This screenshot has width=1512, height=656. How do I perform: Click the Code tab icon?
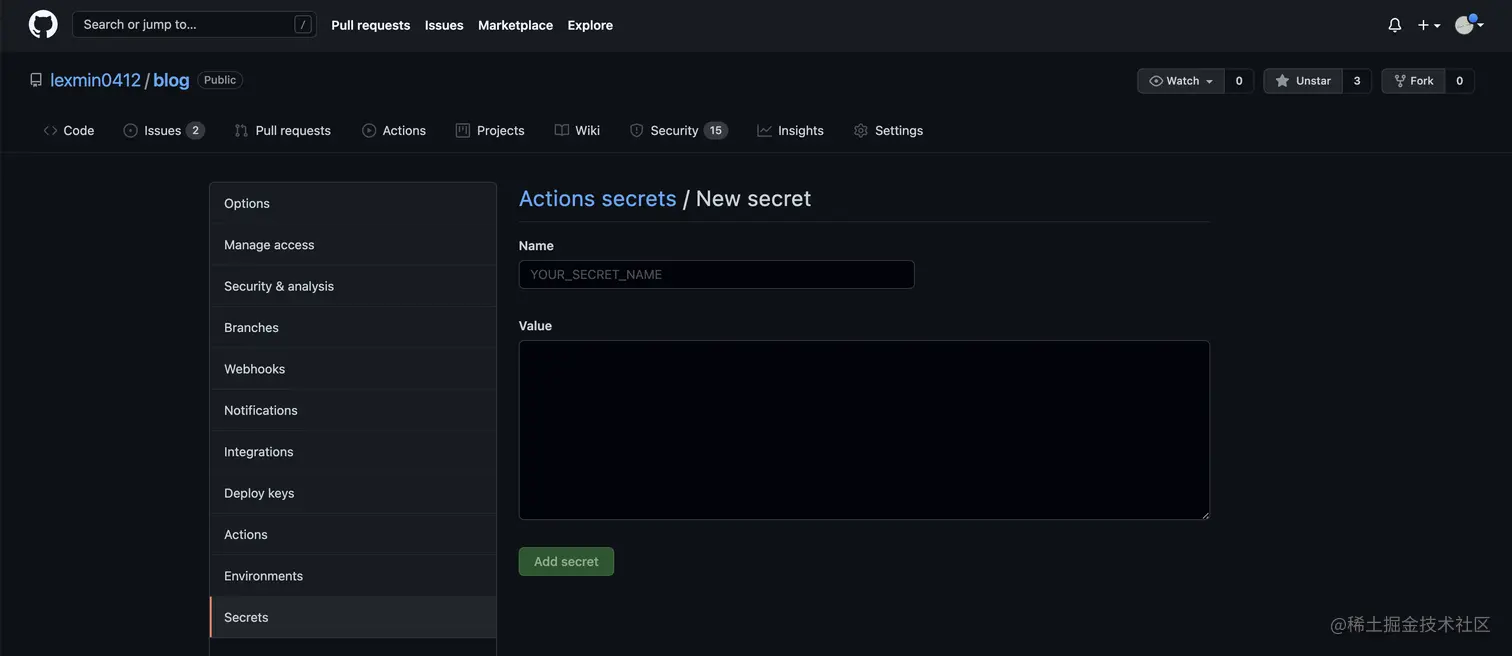pos(50,131)
